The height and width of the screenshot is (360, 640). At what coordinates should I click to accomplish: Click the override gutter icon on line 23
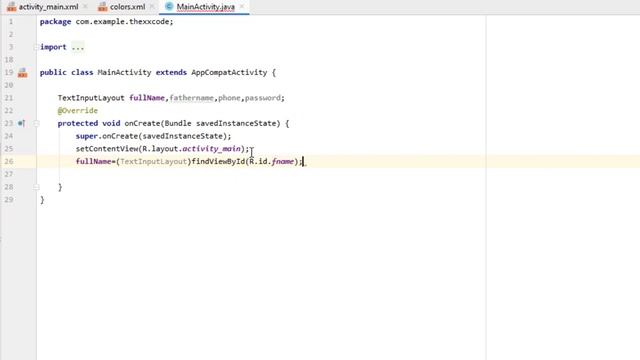(21, 123)
